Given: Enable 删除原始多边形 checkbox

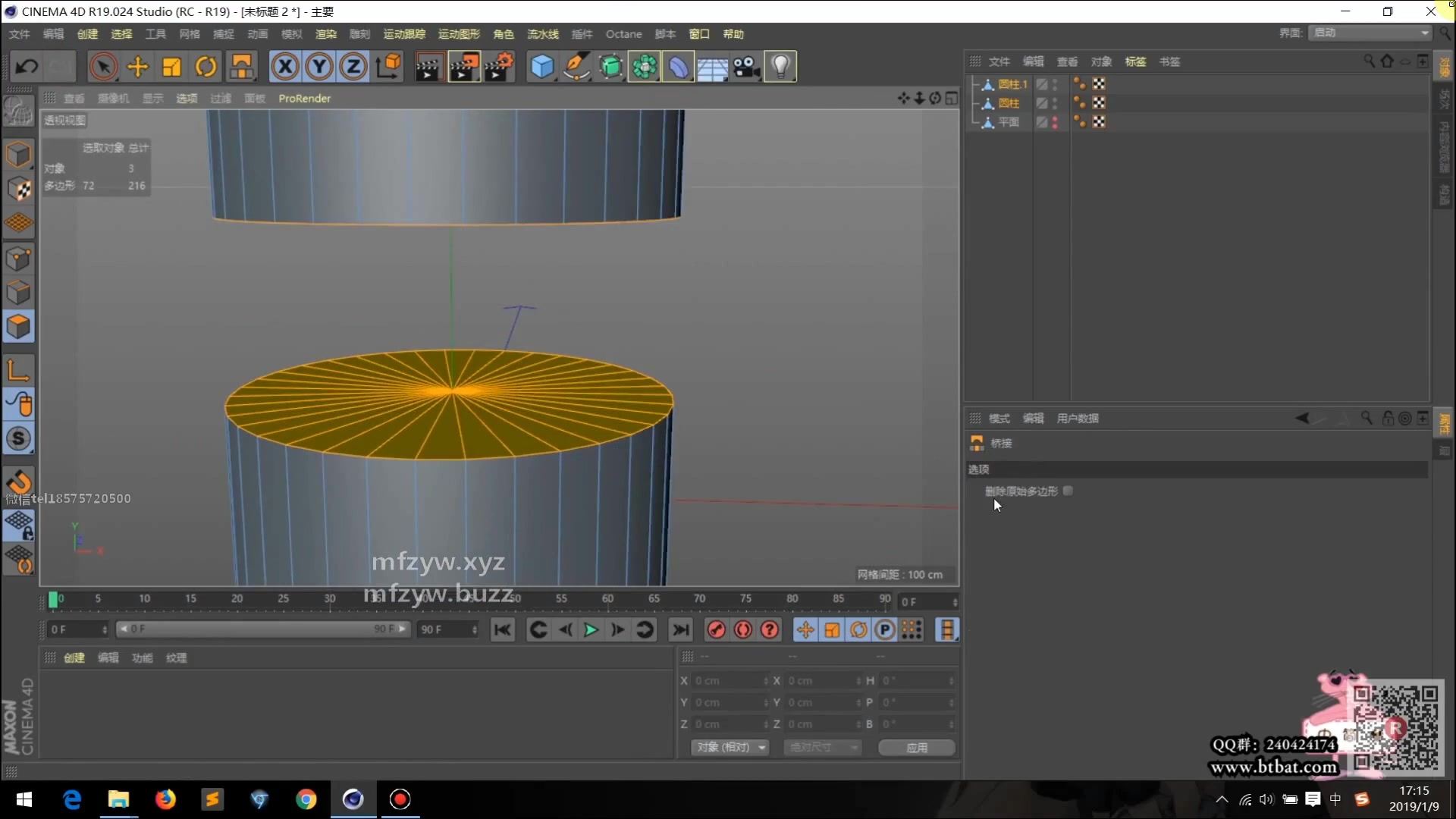Looking at the screenshot, I should [1068, 491].
